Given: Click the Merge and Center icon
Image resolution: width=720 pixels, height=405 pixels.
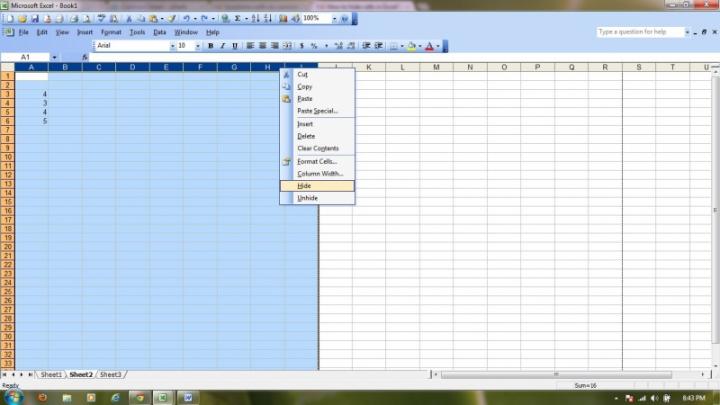Looking at the screenshot, I should click(288, 46).
